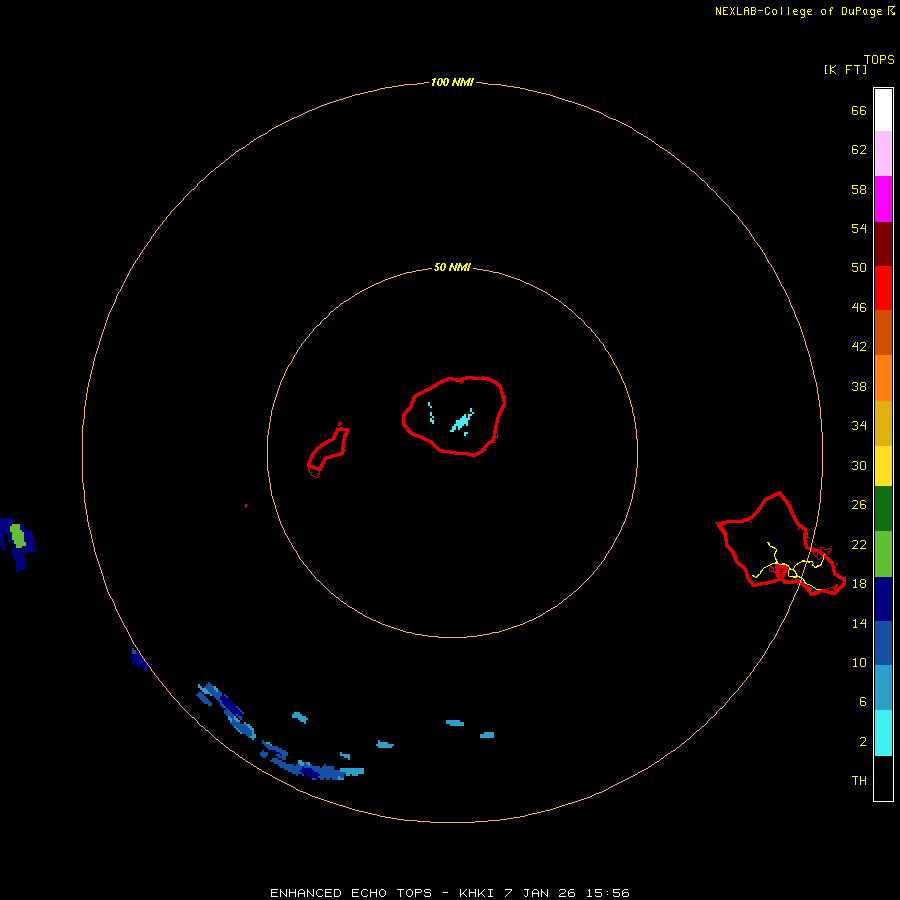Click the small elongated island outline west of center
This screenshot has width=900, height=900.
point(328,450)
